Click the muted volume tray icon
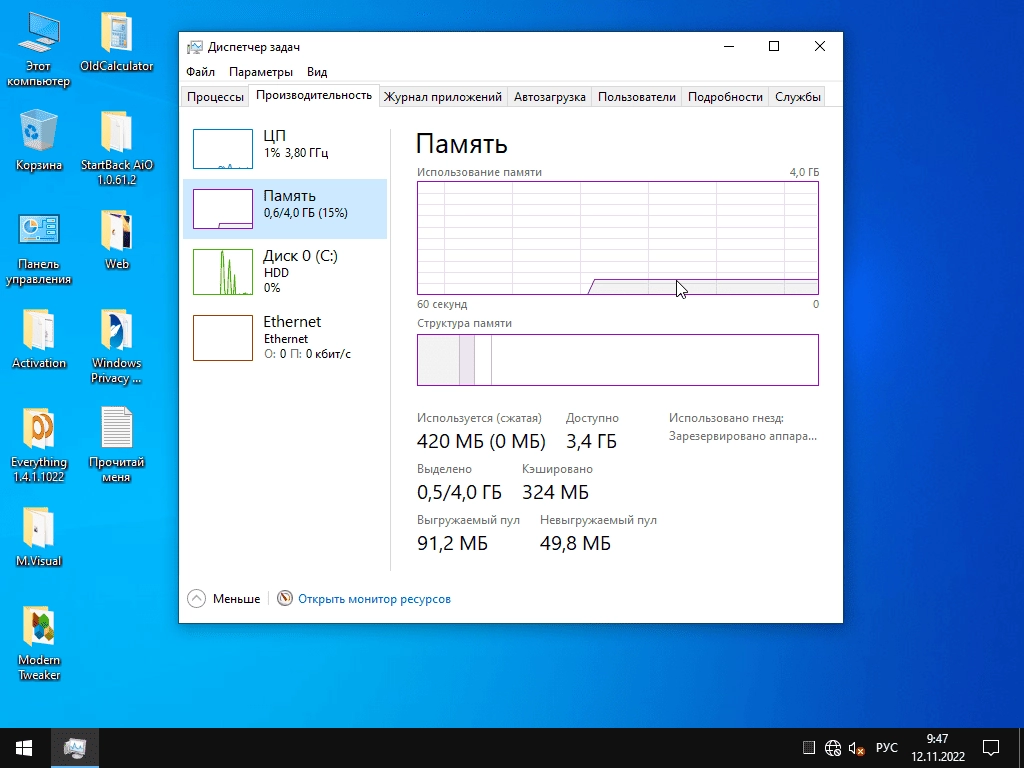Screen dimensions: 1024x768 tap(856, 748)
